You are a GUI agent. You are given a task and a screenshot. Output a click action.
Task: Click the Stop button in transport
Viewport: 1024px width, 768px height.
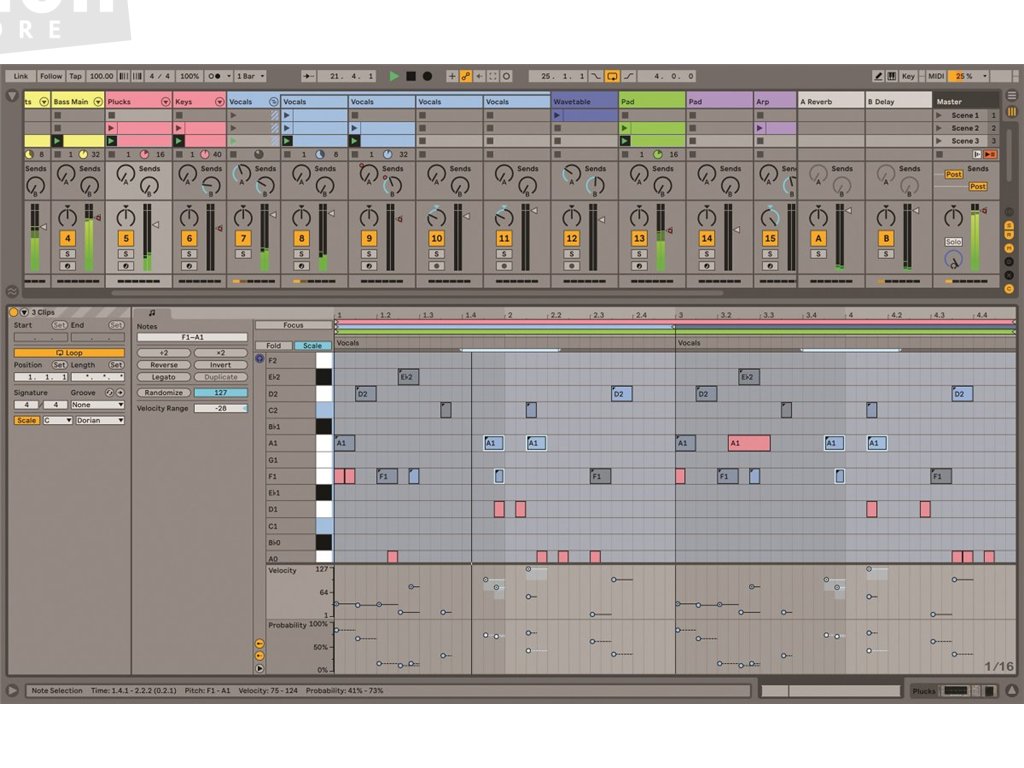point(411,76)
